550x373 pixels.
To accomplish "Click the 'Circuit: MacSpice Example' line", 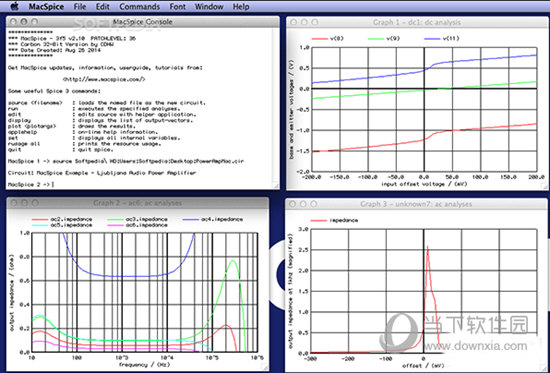I will [102, 173].
